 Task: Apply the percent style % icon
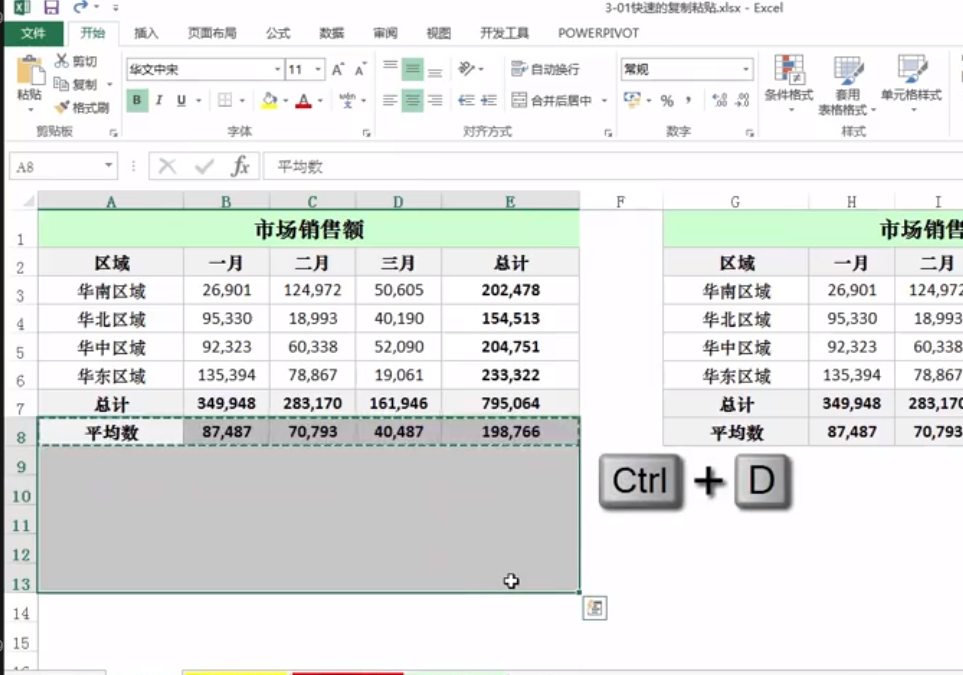(x=667, y=100)
